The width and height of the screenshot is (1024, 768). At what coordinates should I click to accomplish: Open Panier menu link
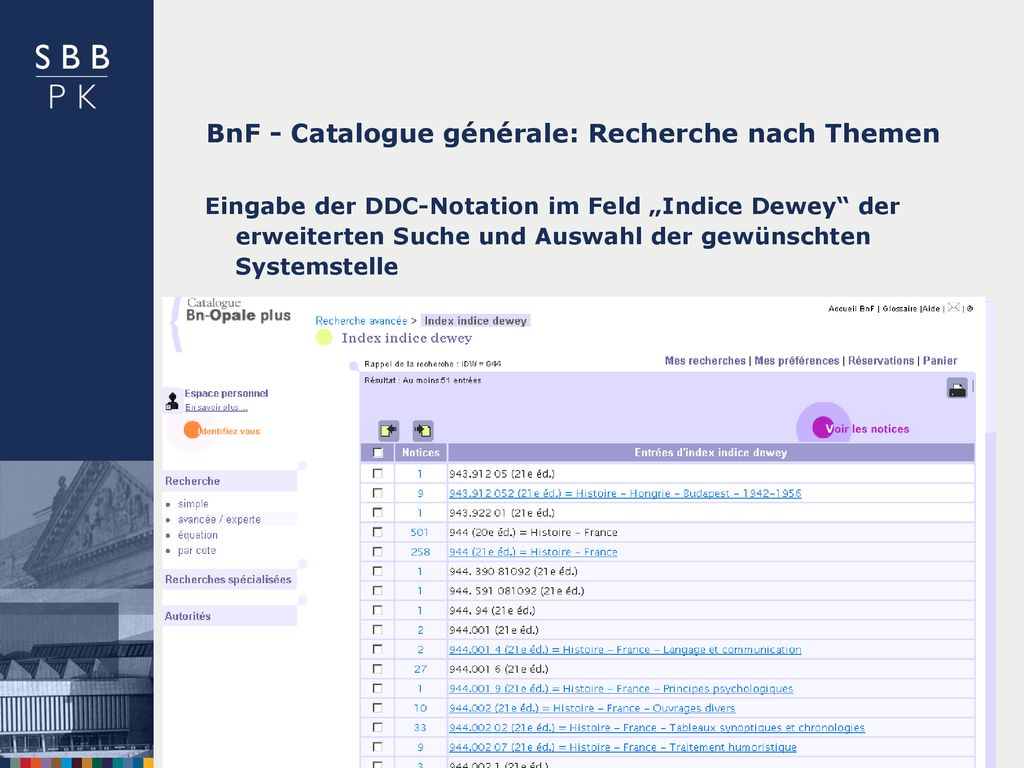pyautogui.click(x=940, y=360)
